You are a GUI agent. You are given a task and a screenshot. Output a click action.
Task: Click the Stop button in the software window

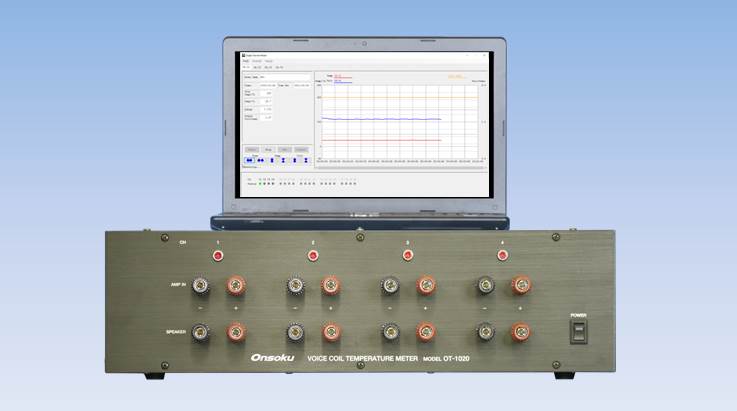point(268,150)
